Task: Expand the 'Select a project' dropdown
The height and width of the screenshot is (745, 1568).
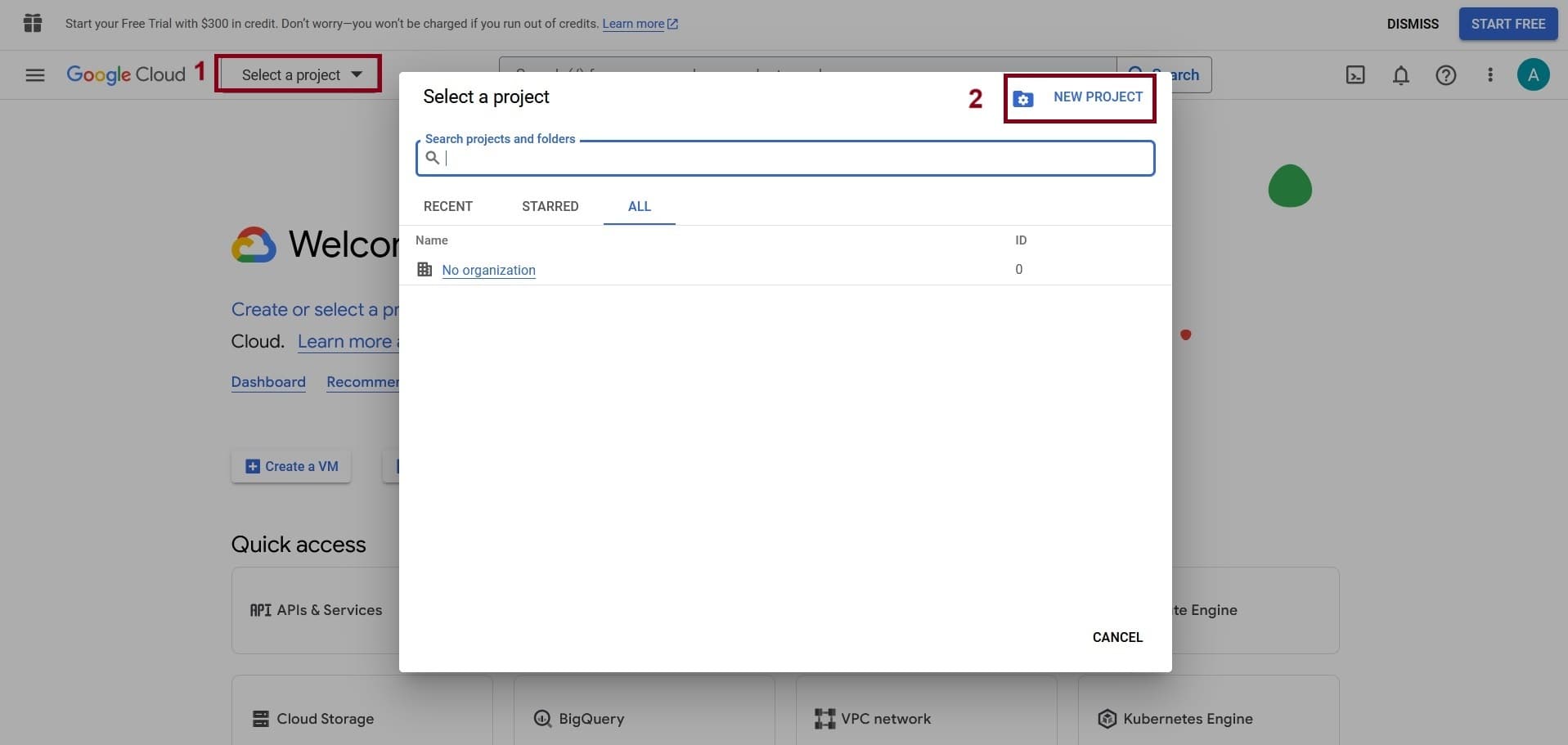Action: pyautogui.click(x=299, y=74)
